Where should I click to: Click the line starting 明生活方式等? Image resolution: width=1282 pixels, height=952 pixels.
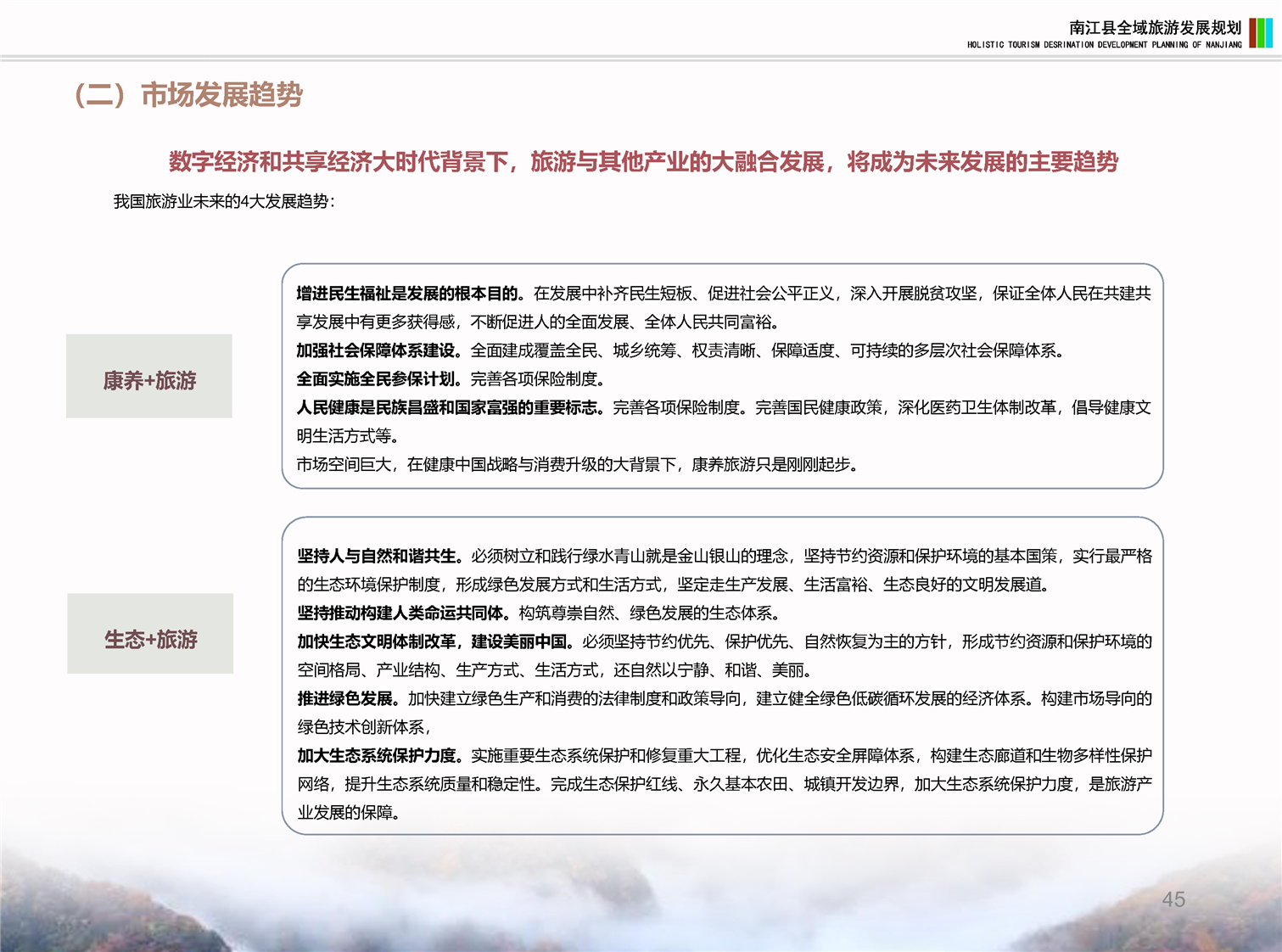(348, 436)
